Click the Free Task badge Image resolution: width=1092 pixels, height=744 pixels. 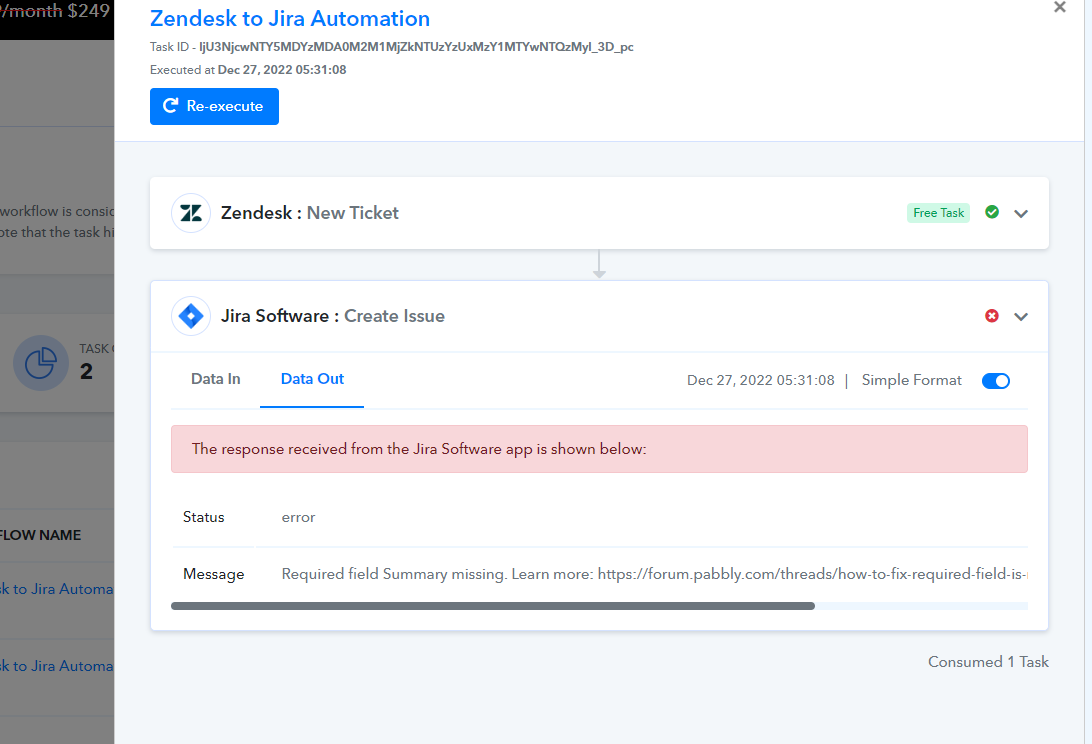click(x=938, y=213)
